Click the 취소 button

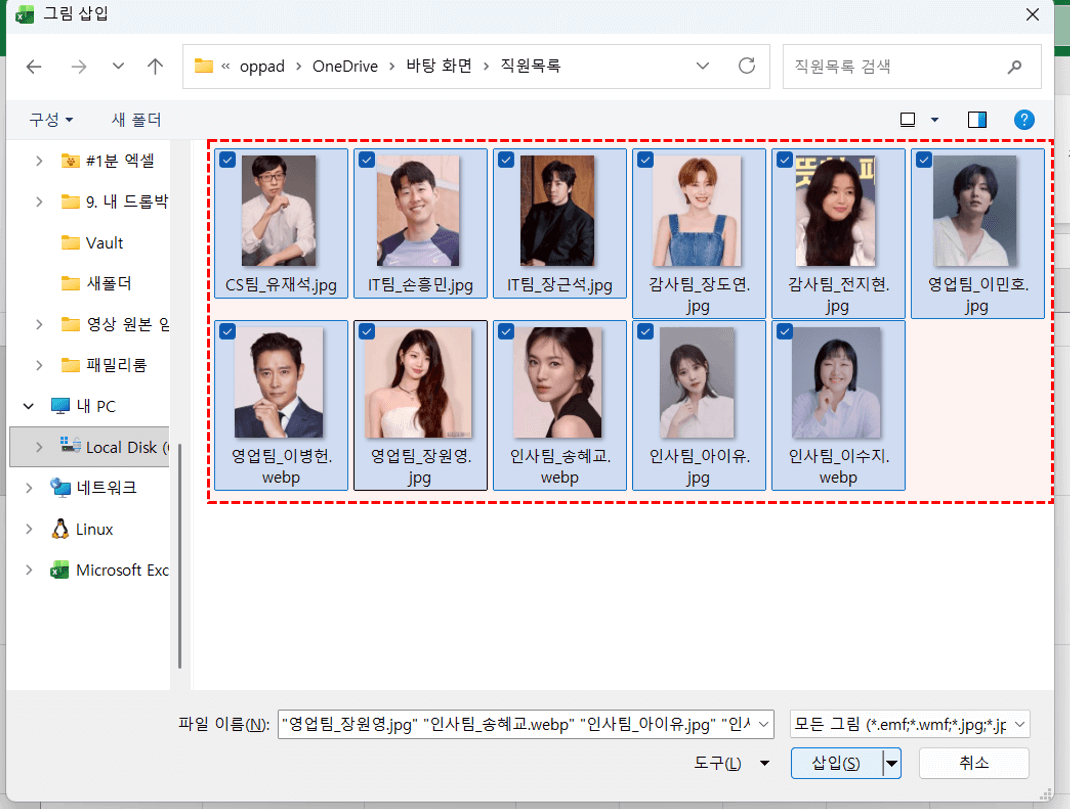click(973, 763)
